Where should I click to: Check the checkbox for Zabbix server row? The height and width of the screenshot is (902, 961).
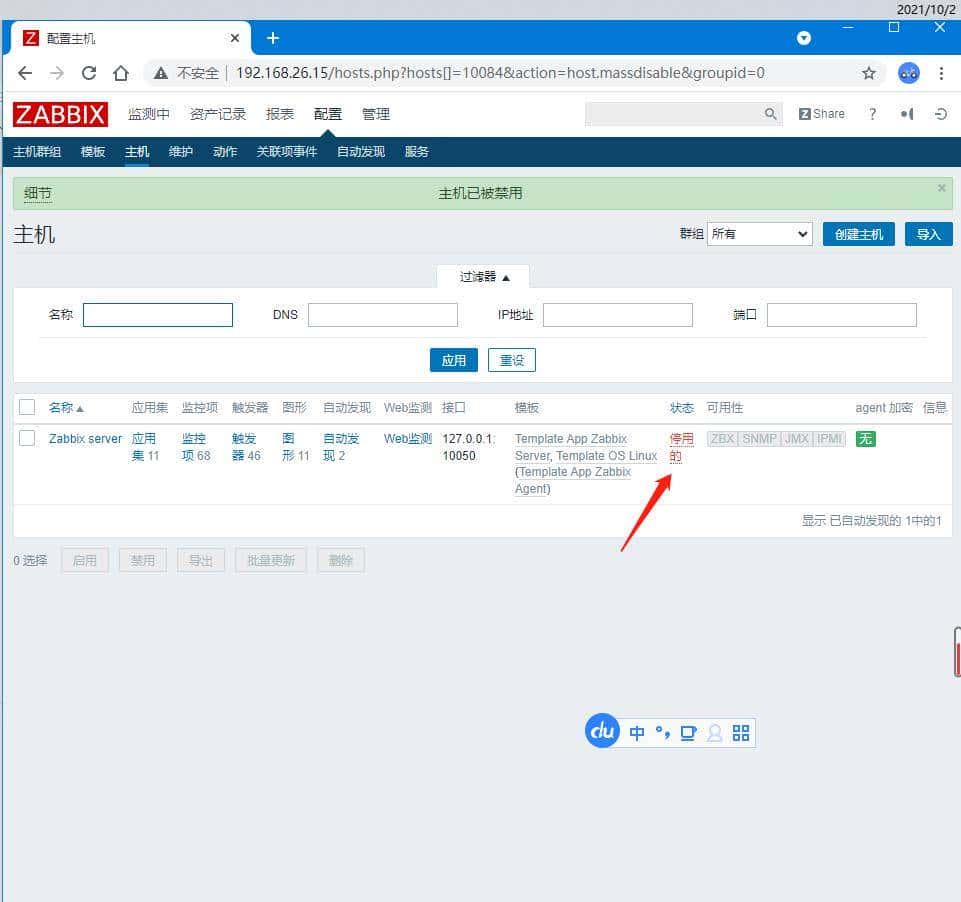tap(27, 438)
